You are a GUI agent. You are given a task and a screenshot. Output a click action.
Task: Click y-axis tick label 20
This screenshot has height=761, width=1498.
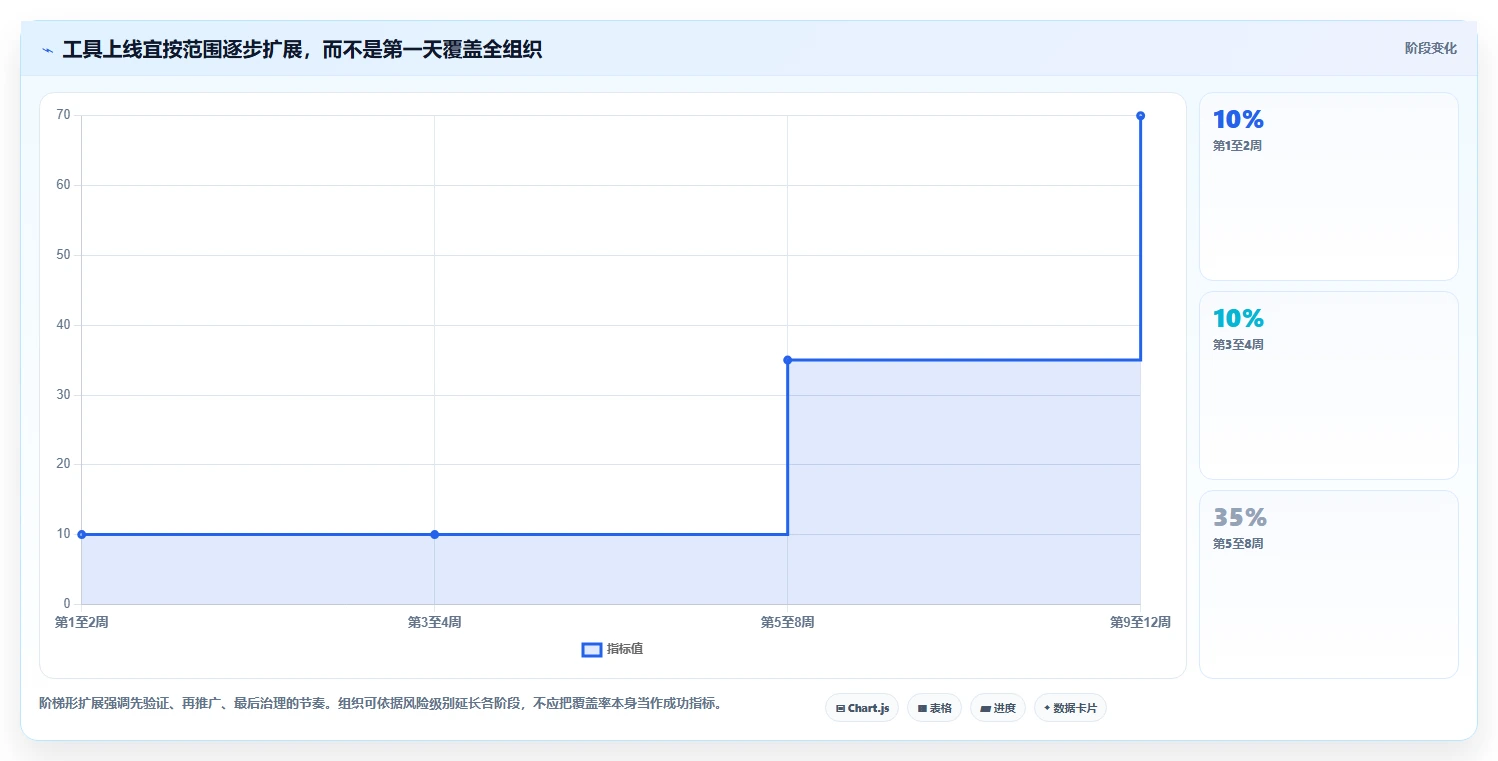coord(63,464)
